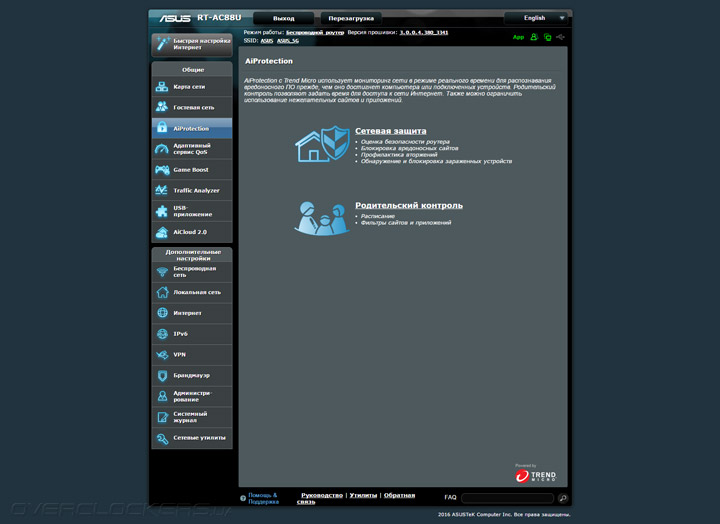Click the Выход logout button

click(283, 18)
